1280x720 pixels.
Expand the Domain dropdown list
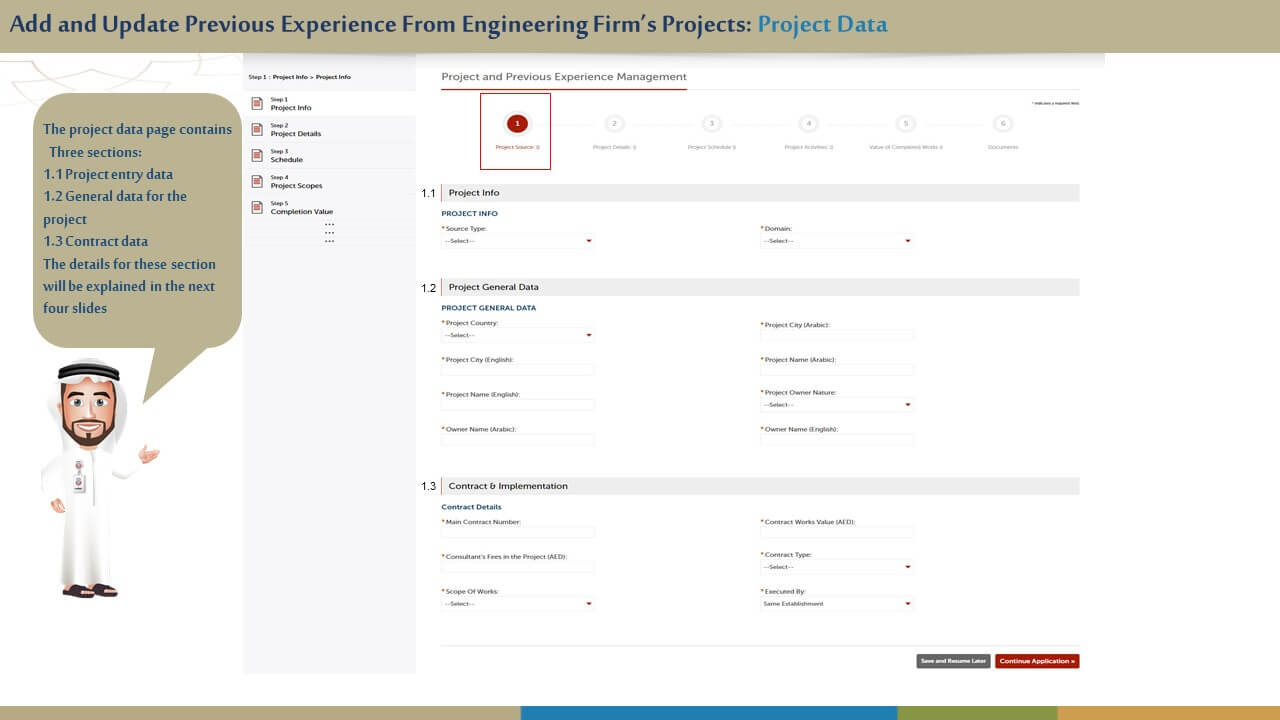point(837,241)
